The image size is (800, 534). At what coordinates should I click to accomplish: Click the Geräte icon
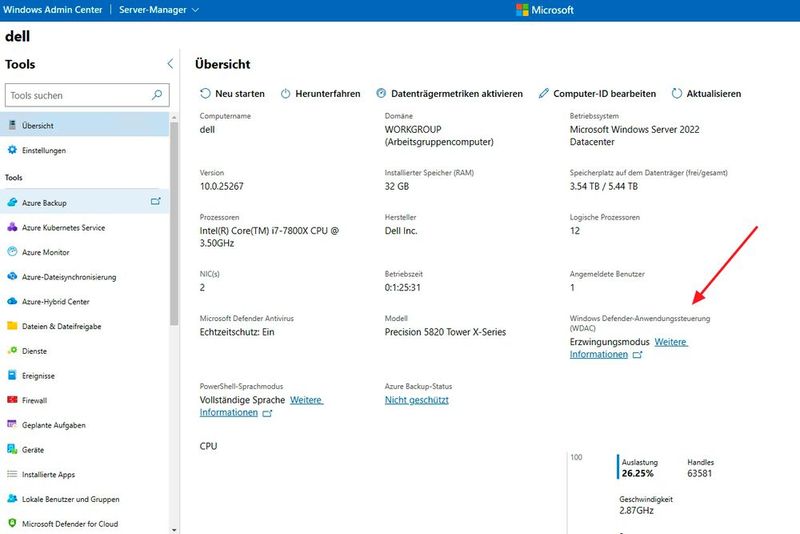(12, 449)
